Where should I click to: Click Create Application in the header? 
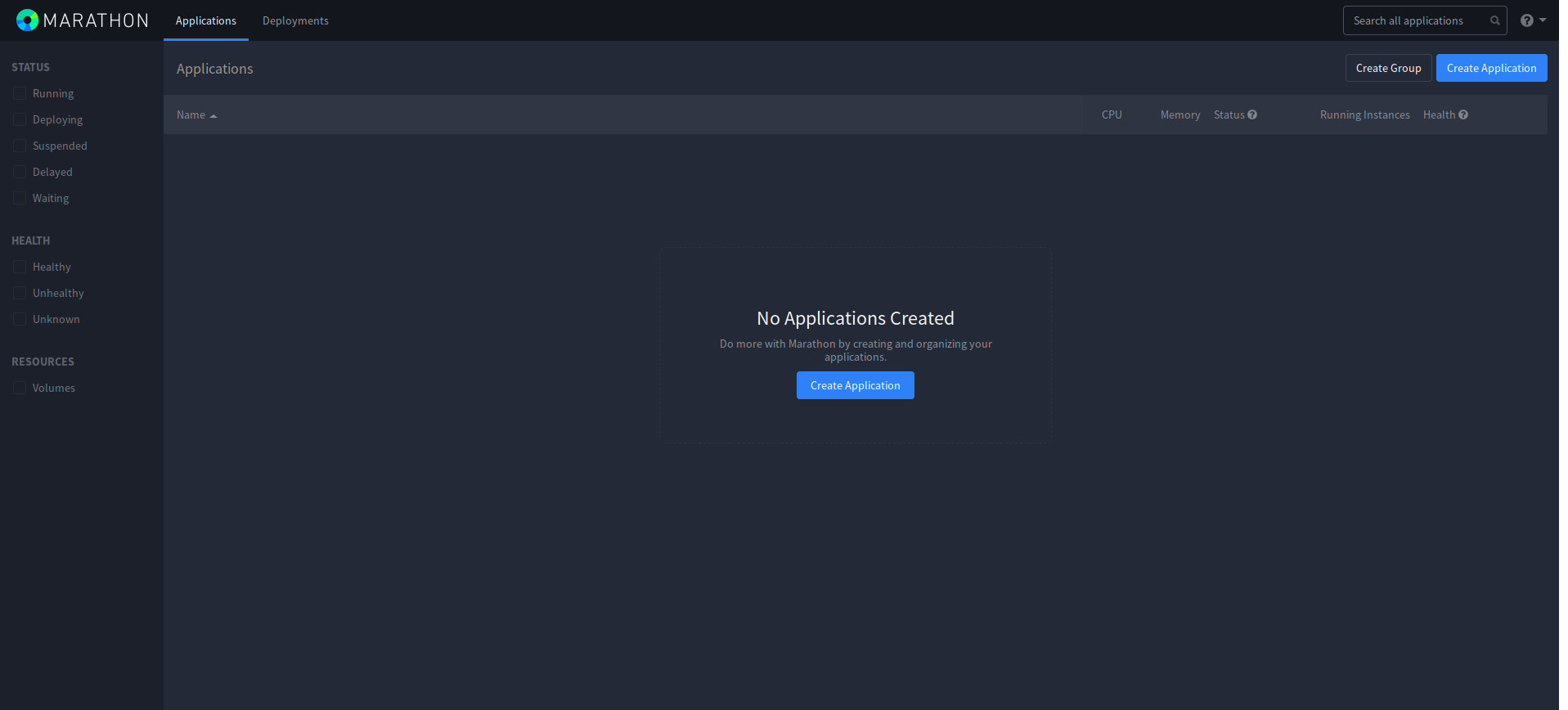1491,68
